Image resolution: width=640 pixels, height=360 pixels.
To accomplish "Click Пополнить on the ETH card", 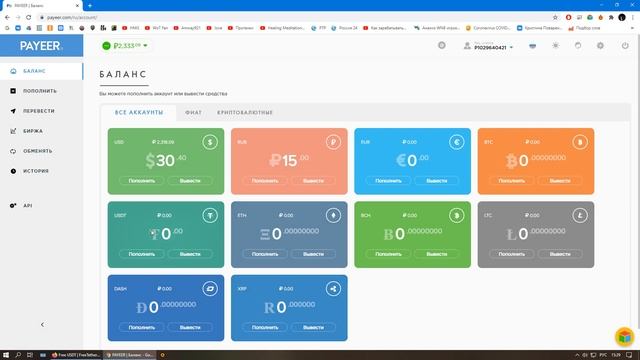I will coord(265,254).
